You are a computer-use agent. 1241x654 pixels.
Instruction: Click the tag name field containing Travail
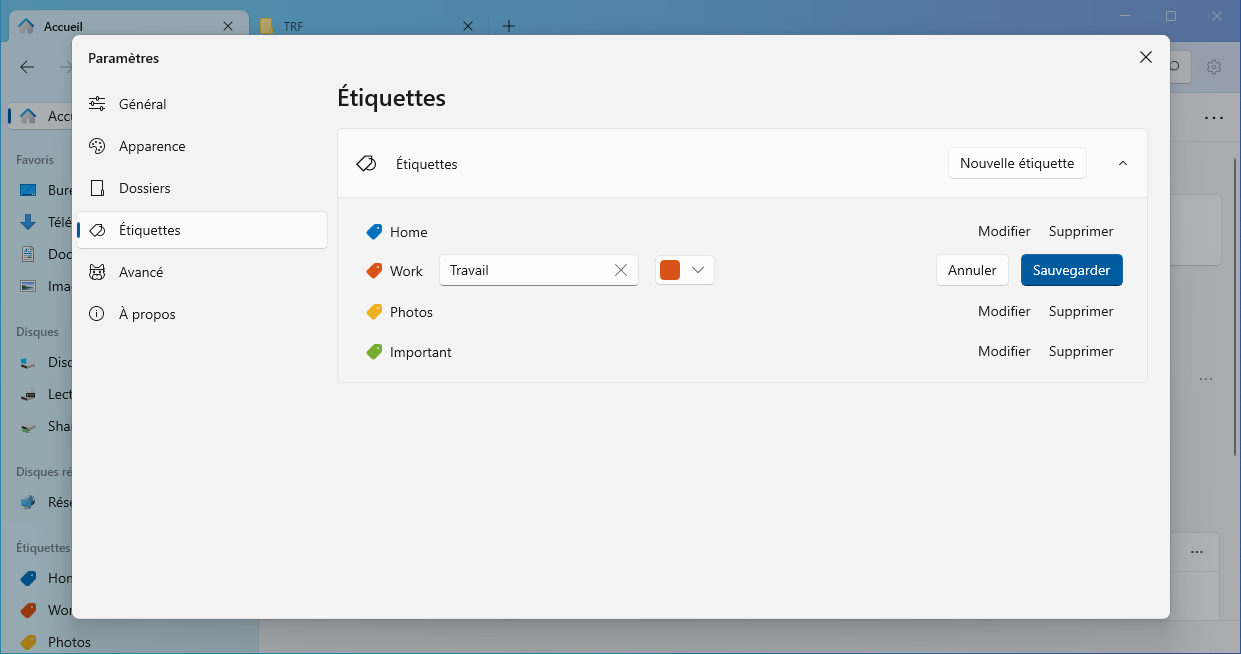pos(525,270)
